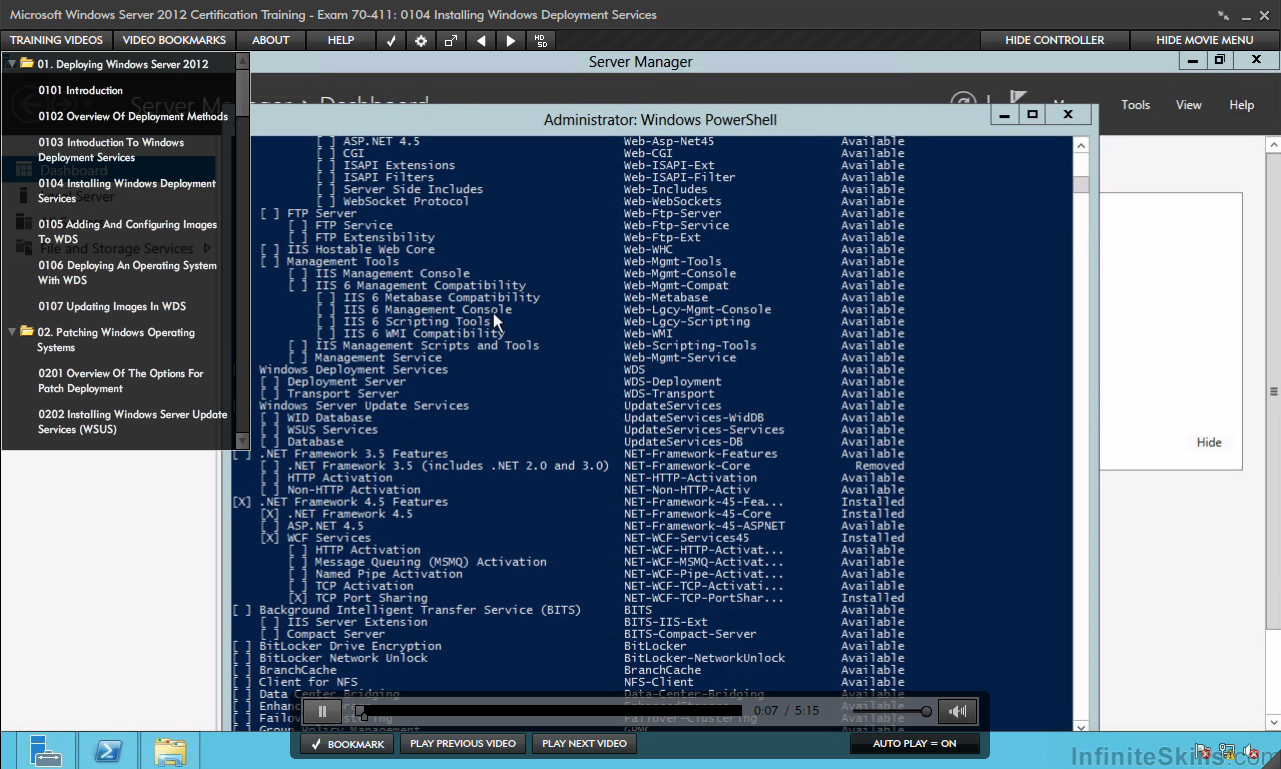Click Play Next Video button

(x=585, y=744)
